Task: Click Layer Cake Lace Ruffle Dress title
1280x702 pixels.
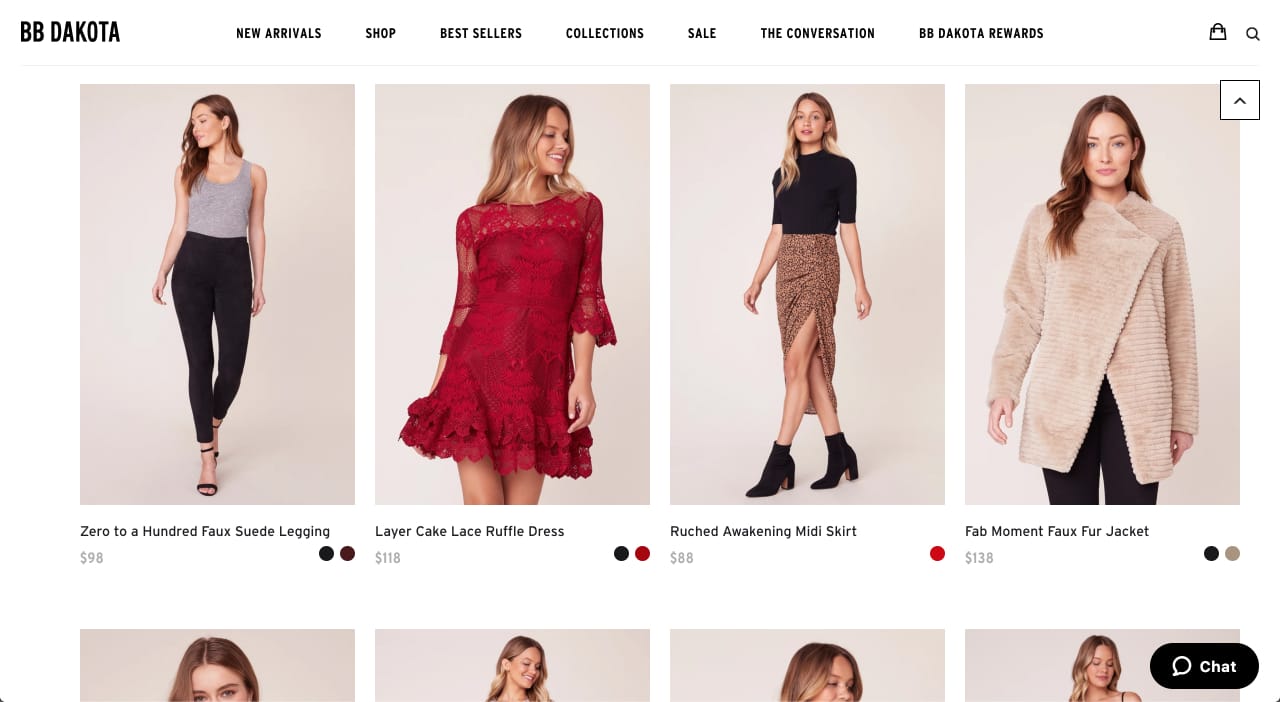Action: 470,531
